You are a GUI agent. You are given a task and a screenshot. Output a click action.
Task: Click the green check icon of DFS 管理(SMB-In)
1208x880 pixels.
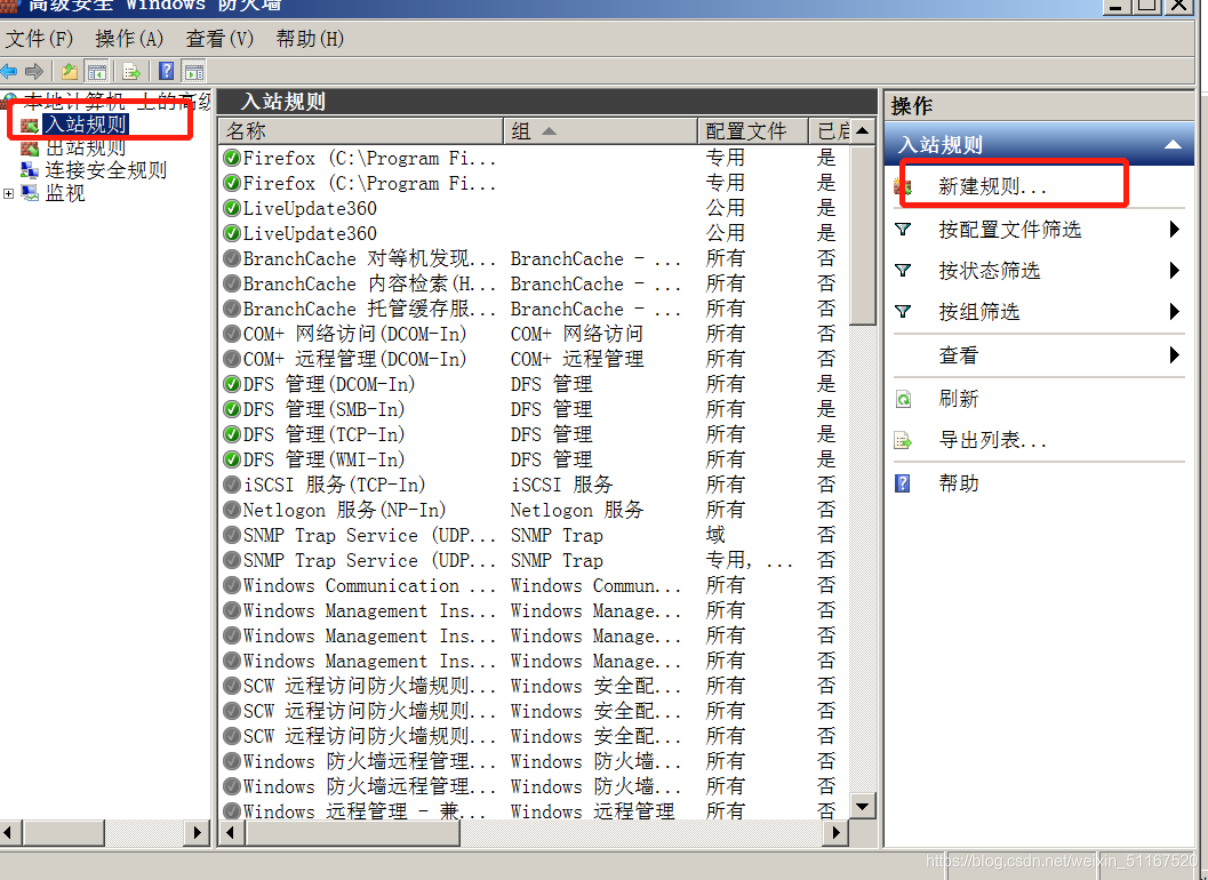[232, 409]
